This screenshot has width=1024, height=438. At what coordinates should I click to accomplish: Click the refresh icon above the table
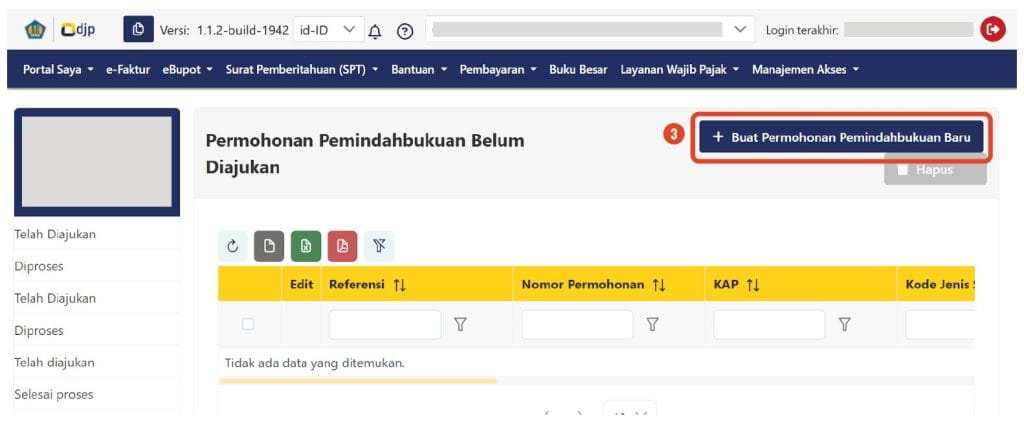pyautogui.click(x=232, y=247)
